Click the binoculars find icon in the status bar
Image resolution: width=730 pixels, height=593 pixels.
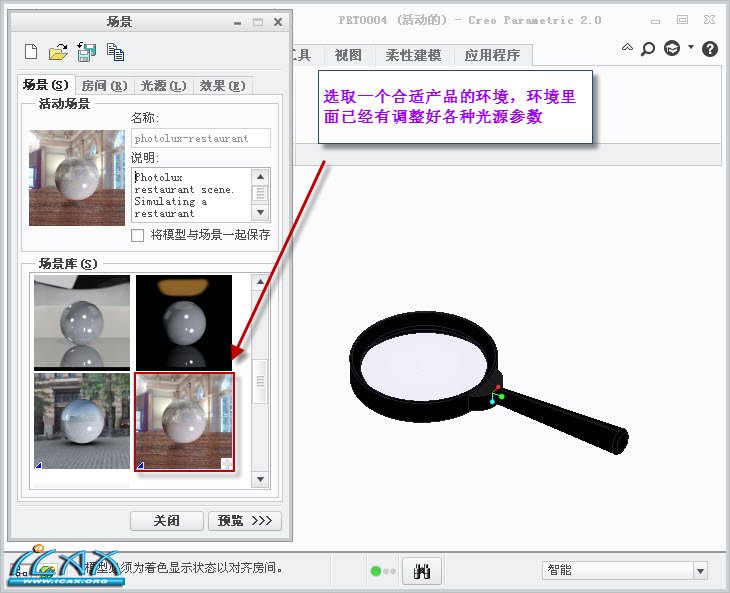[422, 571]
